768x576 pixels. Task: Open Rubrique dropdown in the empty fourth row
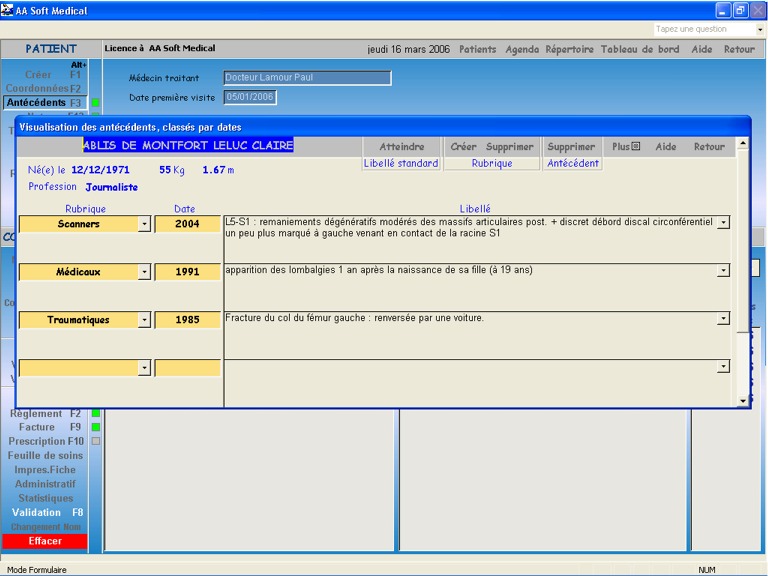tap(144, 368)
